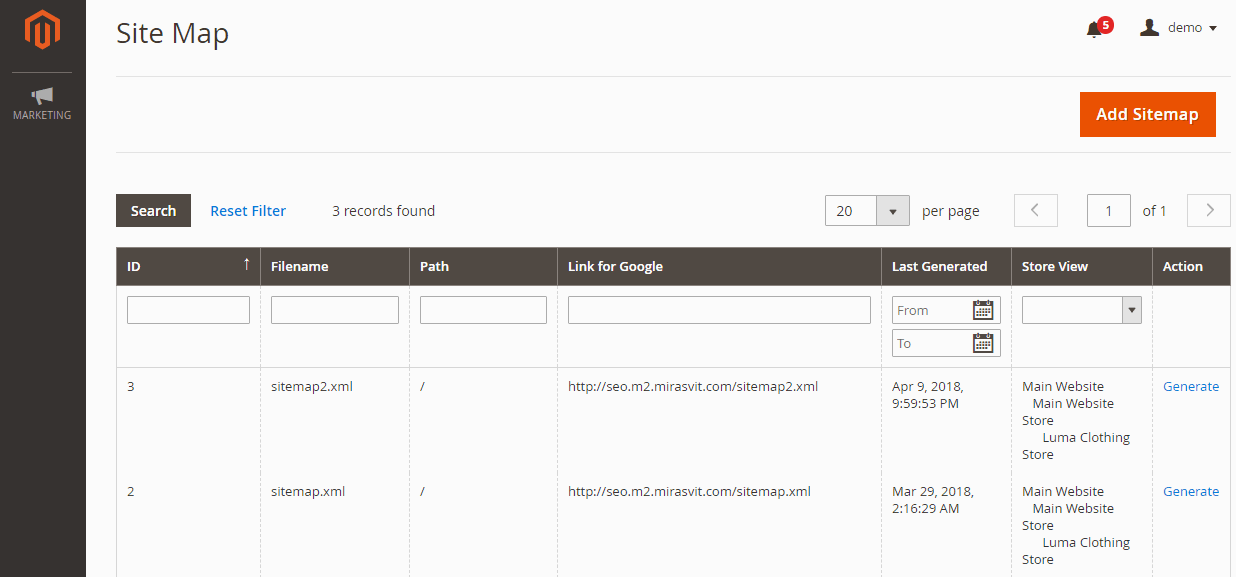
Task: Go to next page arrow
Action: pyautogui.click(x=1208, y=211)
